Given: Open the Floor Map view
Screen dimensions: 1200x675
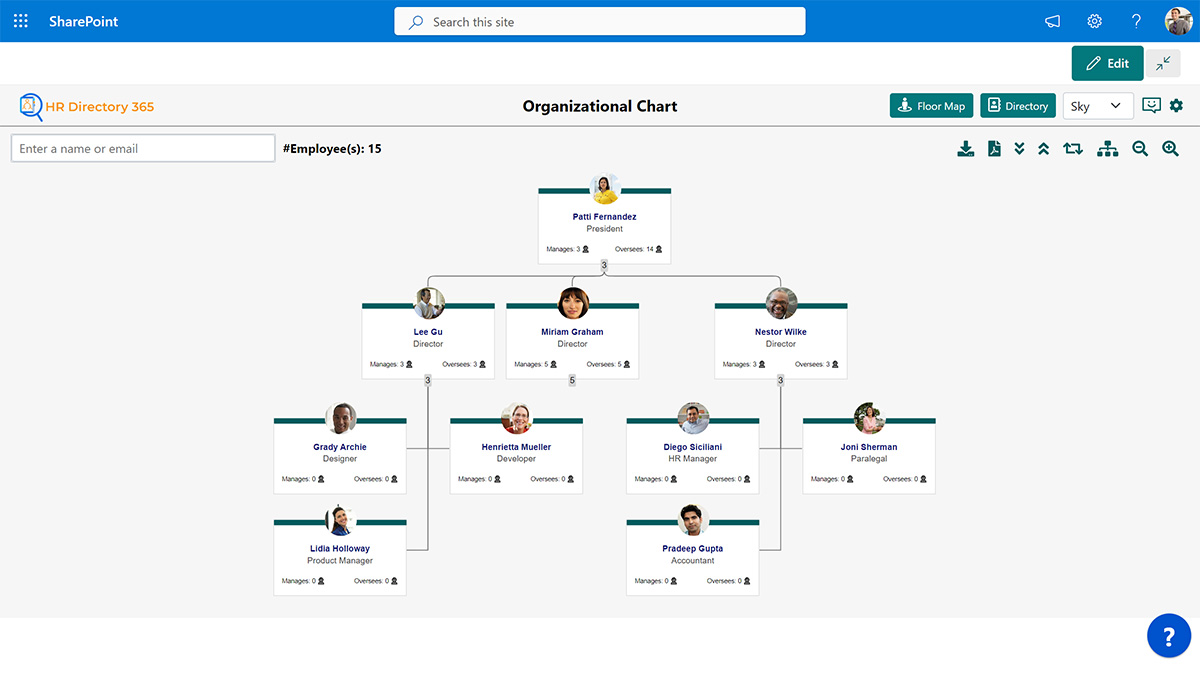Looking at the screenshot, I should tap(931, 105).
